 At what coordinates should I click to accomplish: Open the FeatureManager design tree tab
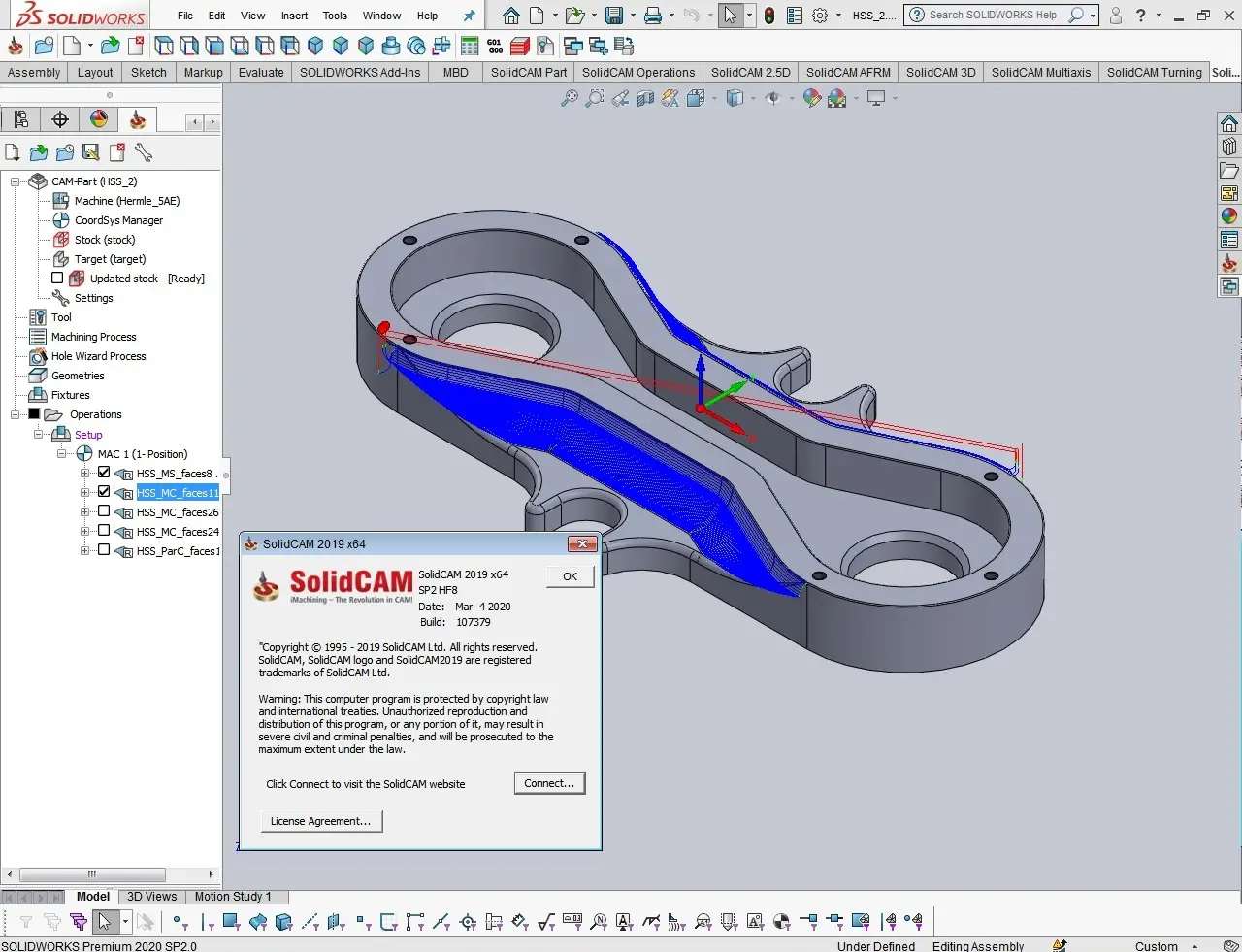coord(21,119)
